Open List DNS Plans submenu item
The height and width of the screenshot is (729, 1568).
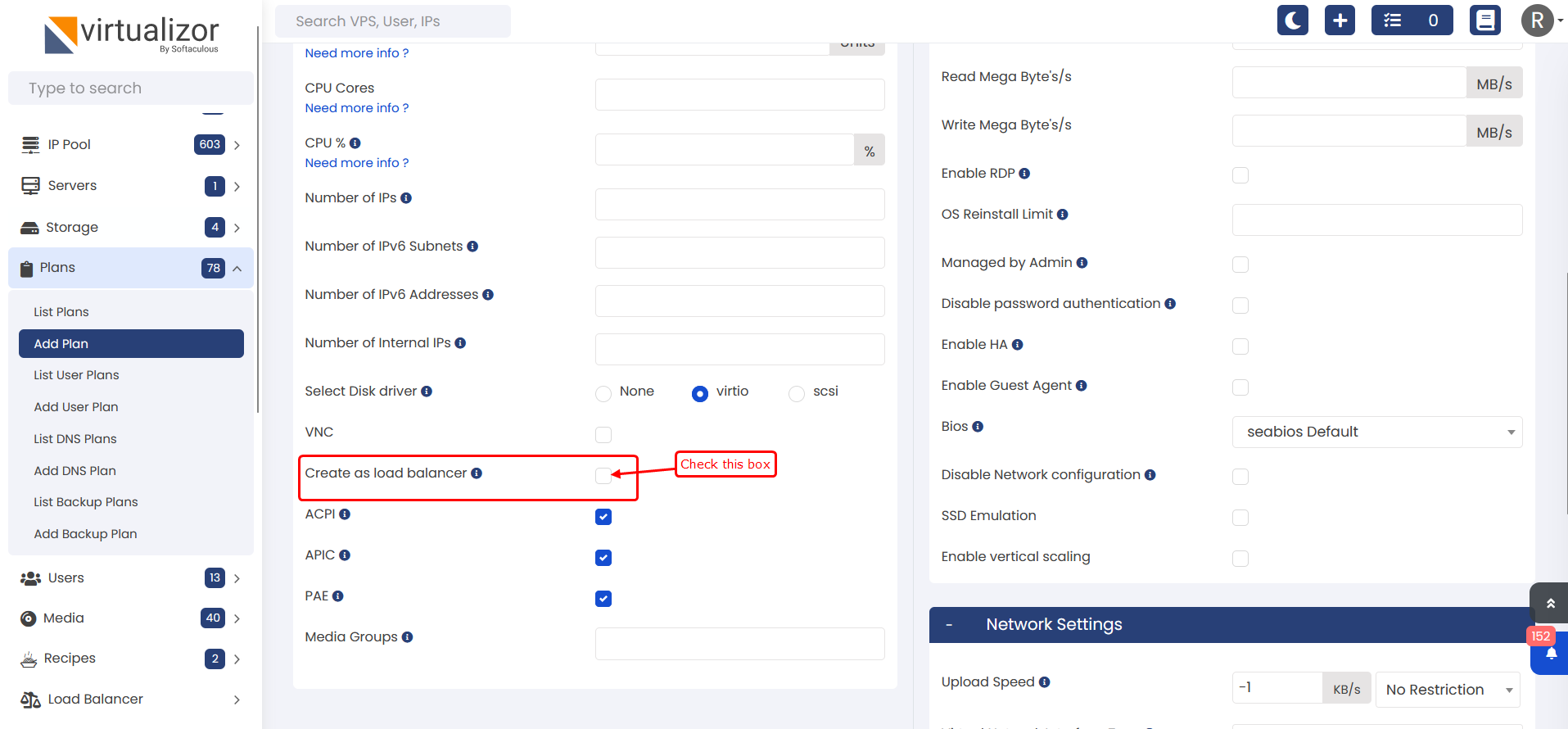coord(75,439)
